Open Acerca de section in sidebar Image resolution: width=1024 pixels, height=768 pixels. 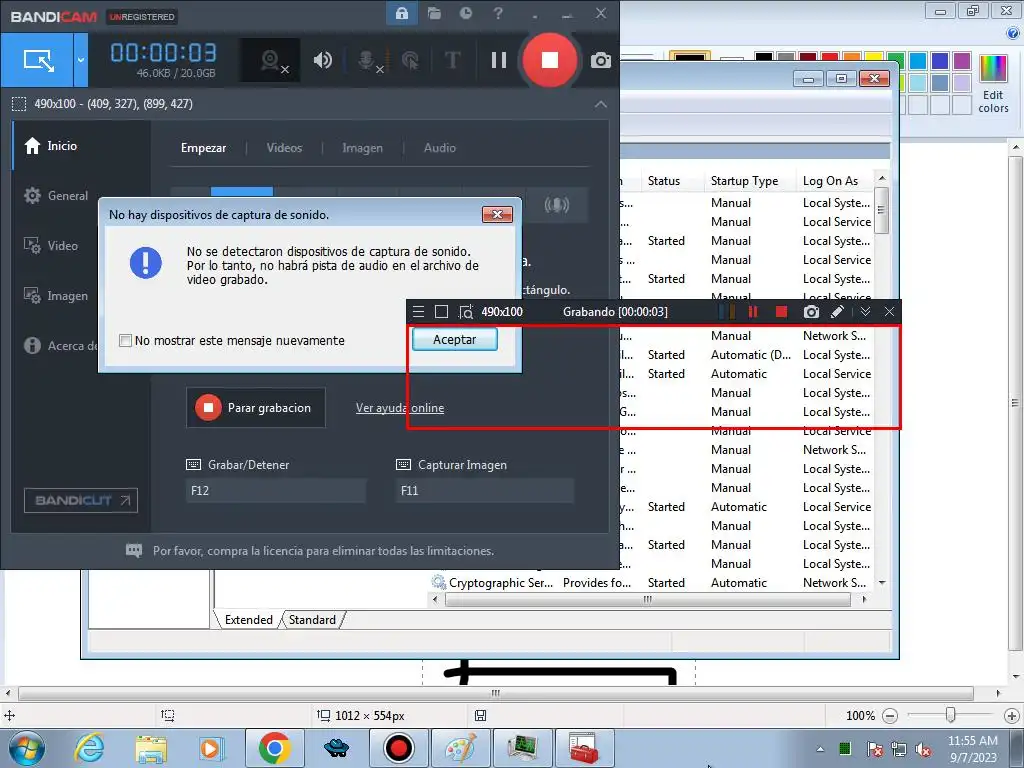coord(60,345)
